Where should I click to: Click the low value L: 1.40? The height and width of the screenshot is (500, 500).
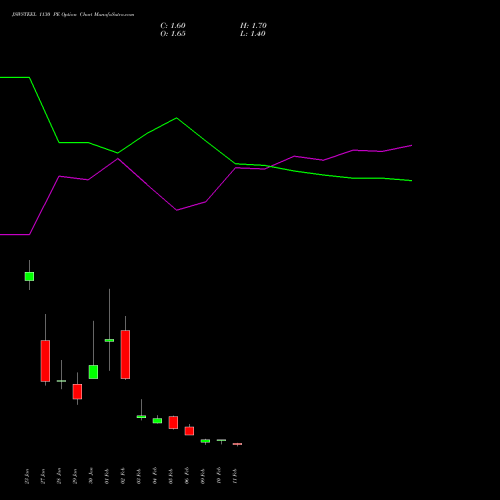click(253, 34)
